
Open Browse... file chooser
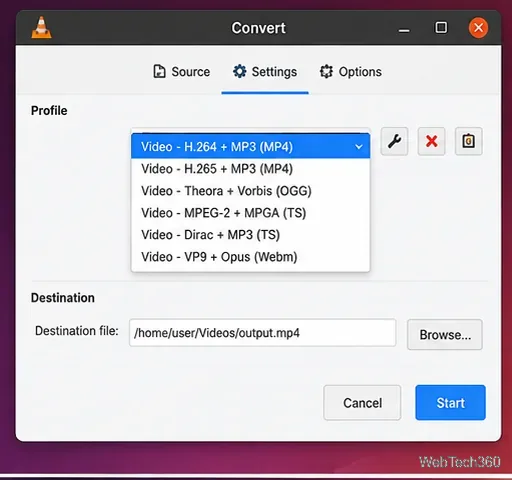point(445,334)
